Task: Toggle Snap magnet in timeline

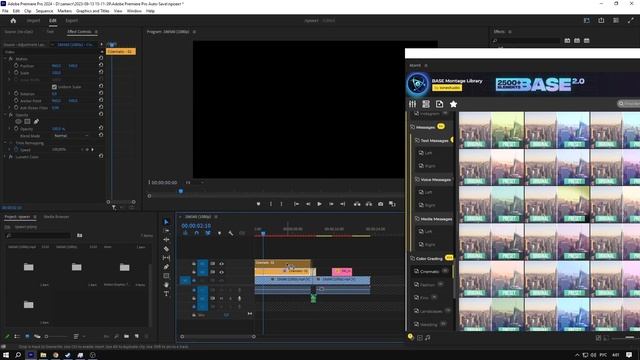Action: (x=196, y=233)
